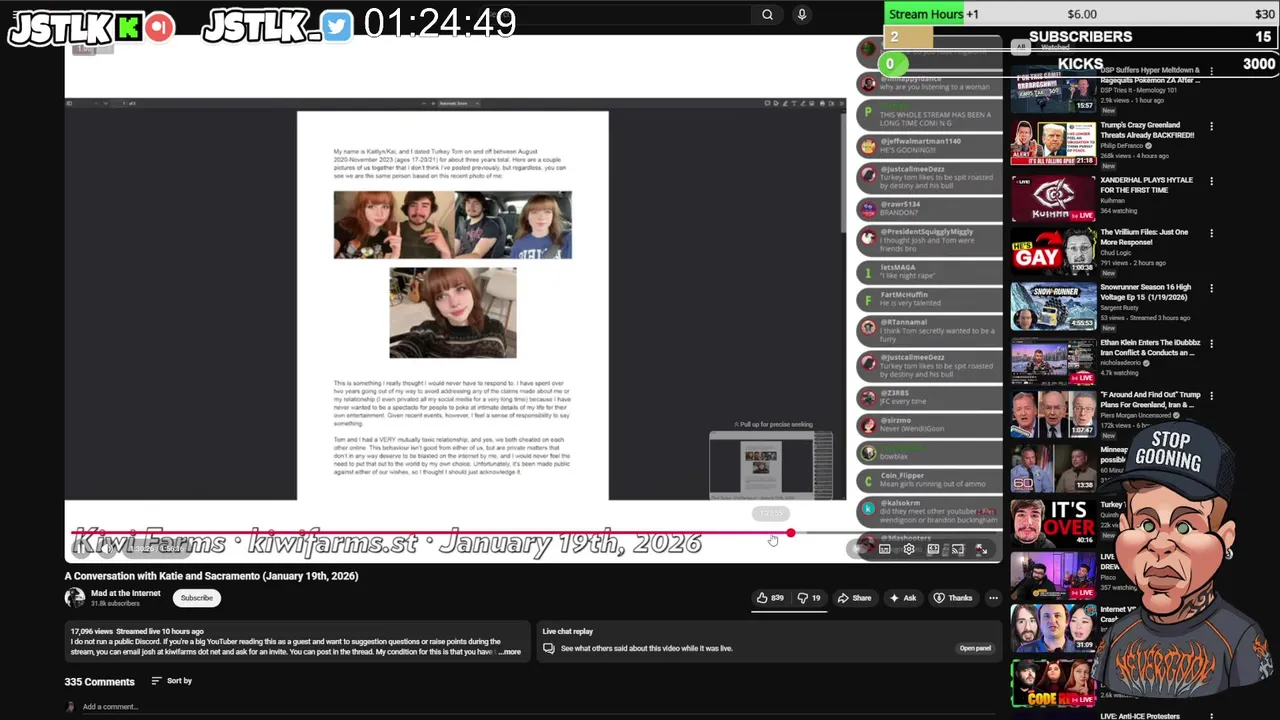Screen dimensions: 1280x720
Task: Click Open panel for live chat replay
Action: [x=975, y=648]
